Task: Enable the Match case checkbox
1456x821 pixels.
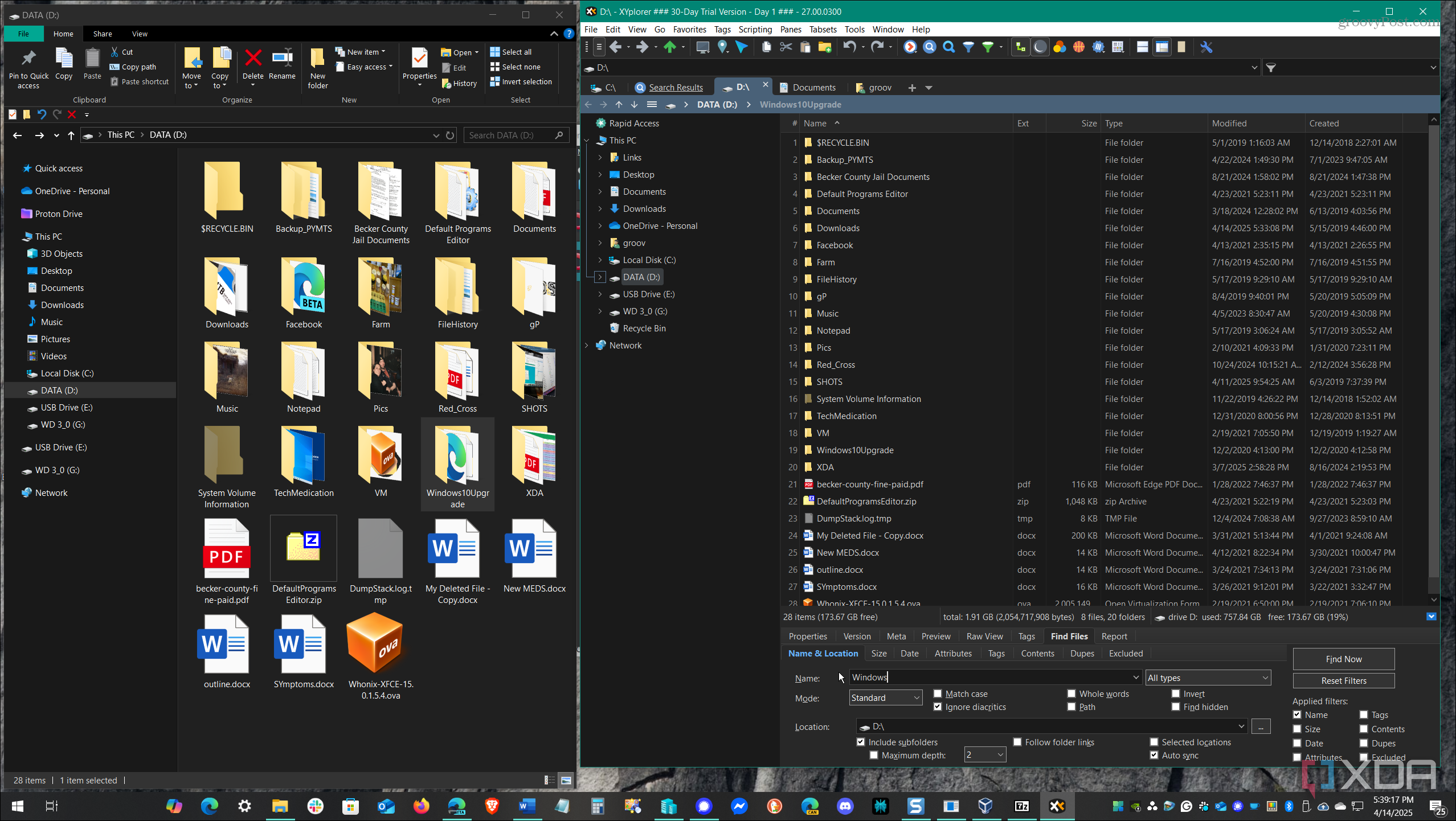Action: 938,693
